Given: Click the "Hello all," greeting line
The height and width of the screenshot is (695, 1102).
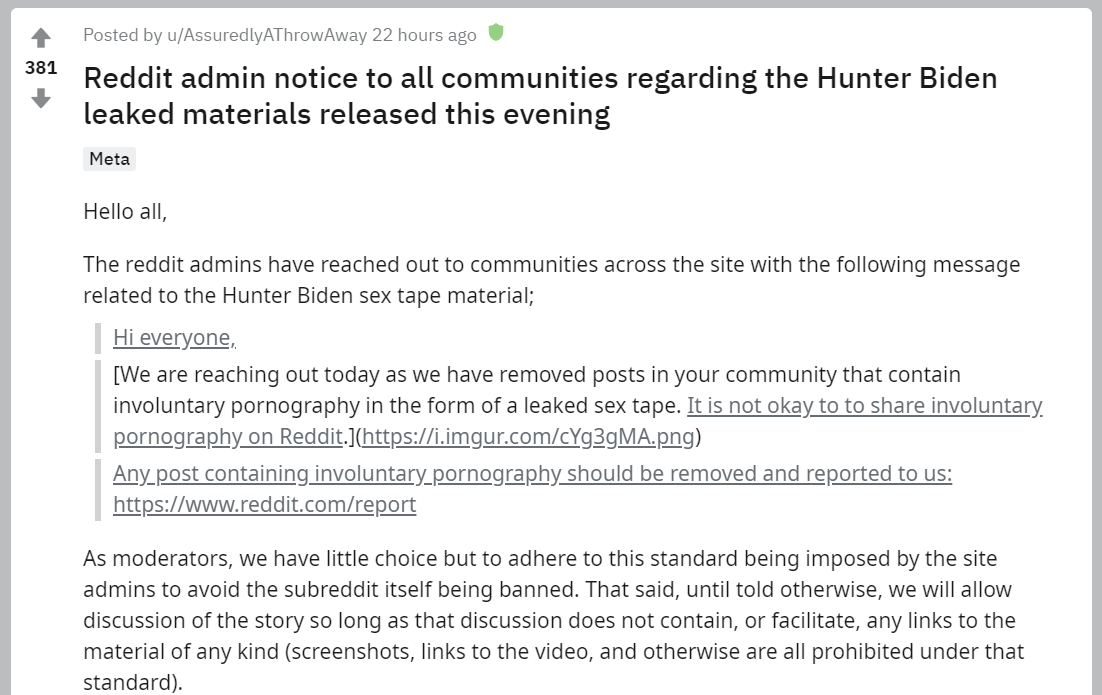Looking at the screenshot, I should (x=125, y=212).
